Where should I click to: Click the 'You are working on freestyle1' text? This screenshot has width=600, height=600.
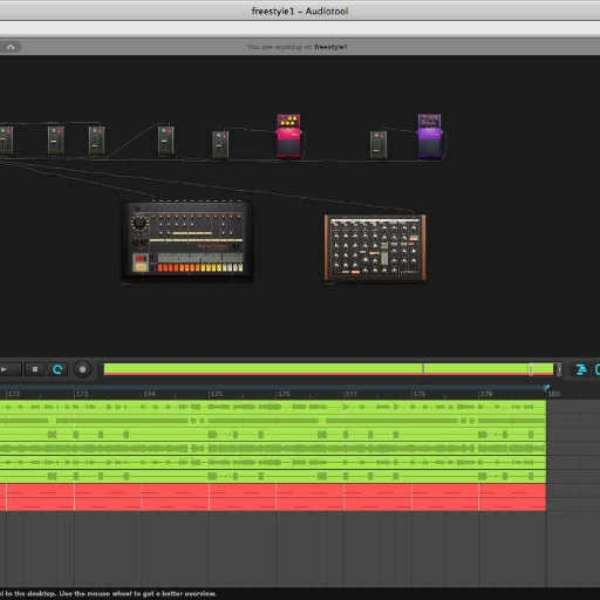tap(297, 47)
